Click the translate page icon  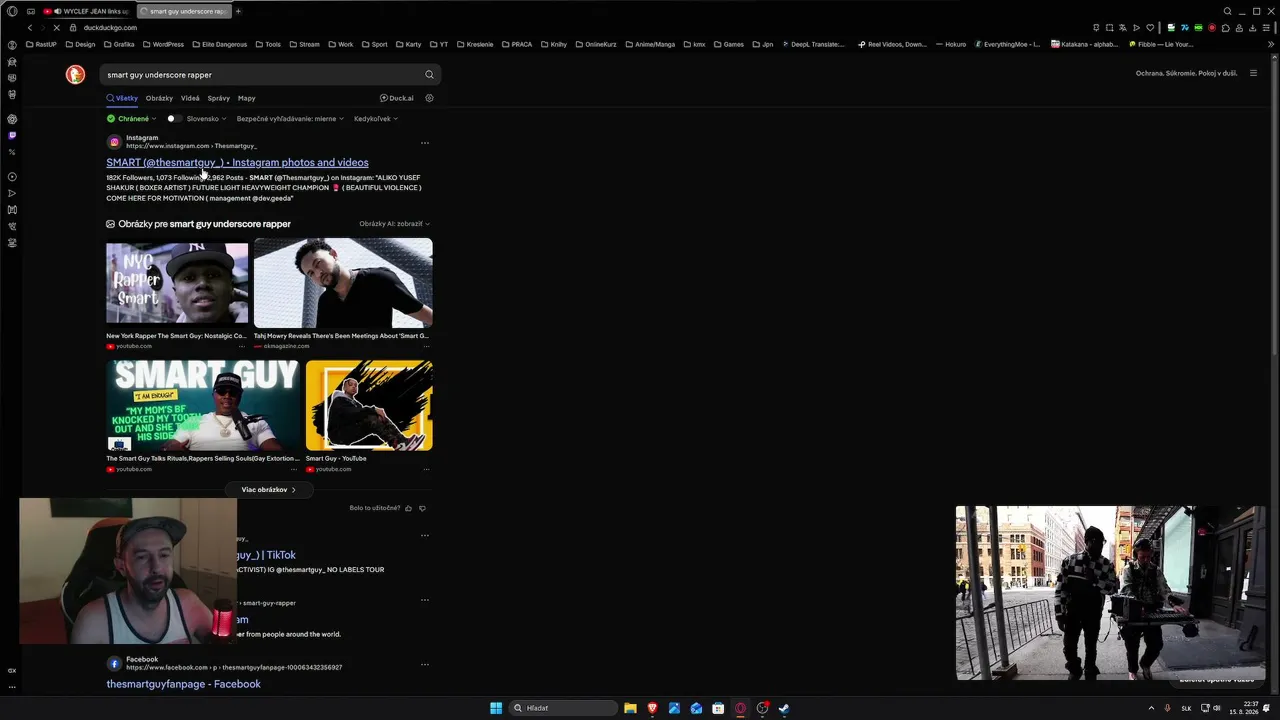(x=1123, y=28)
